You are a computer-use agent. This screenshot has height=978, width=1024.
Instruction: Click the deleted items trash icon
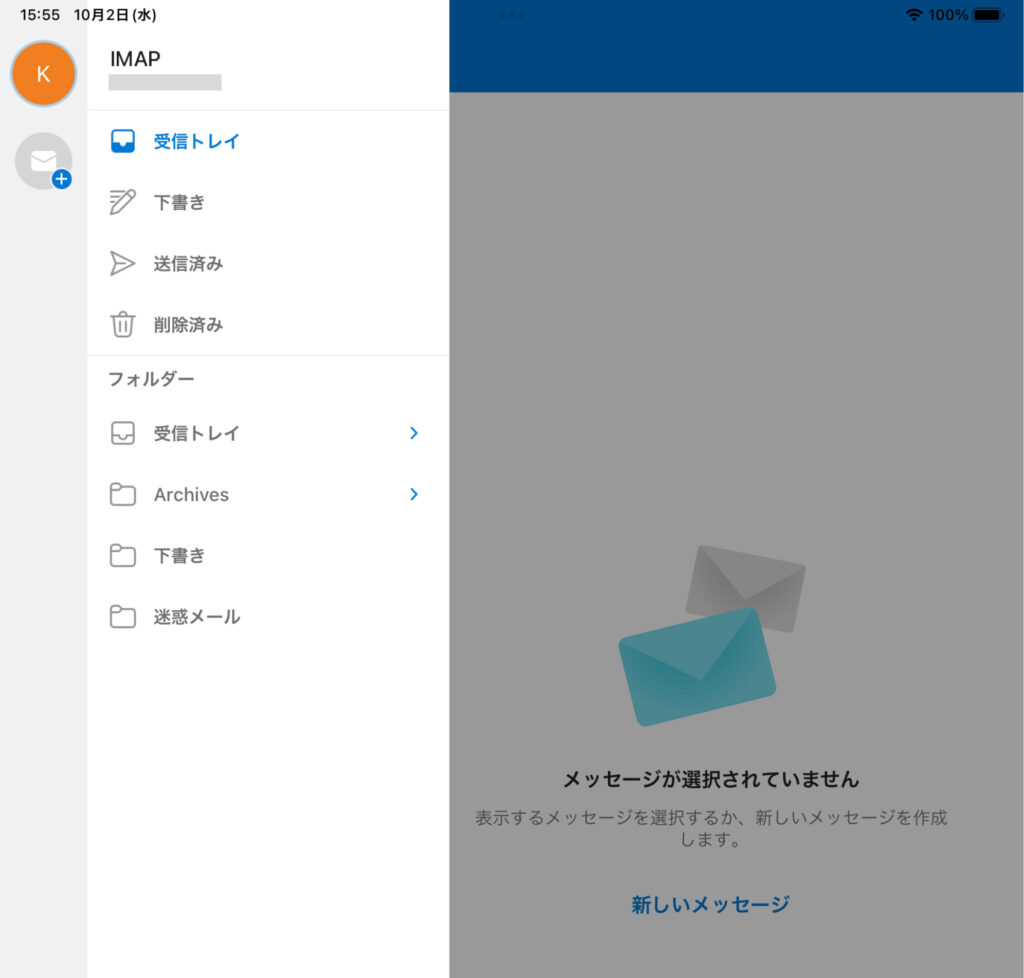pos(122,325)
